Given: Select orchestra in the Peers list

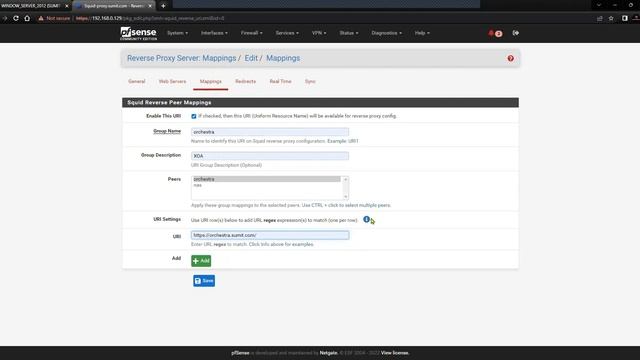Looking at the screenshot, I should [x=266, y=179].
